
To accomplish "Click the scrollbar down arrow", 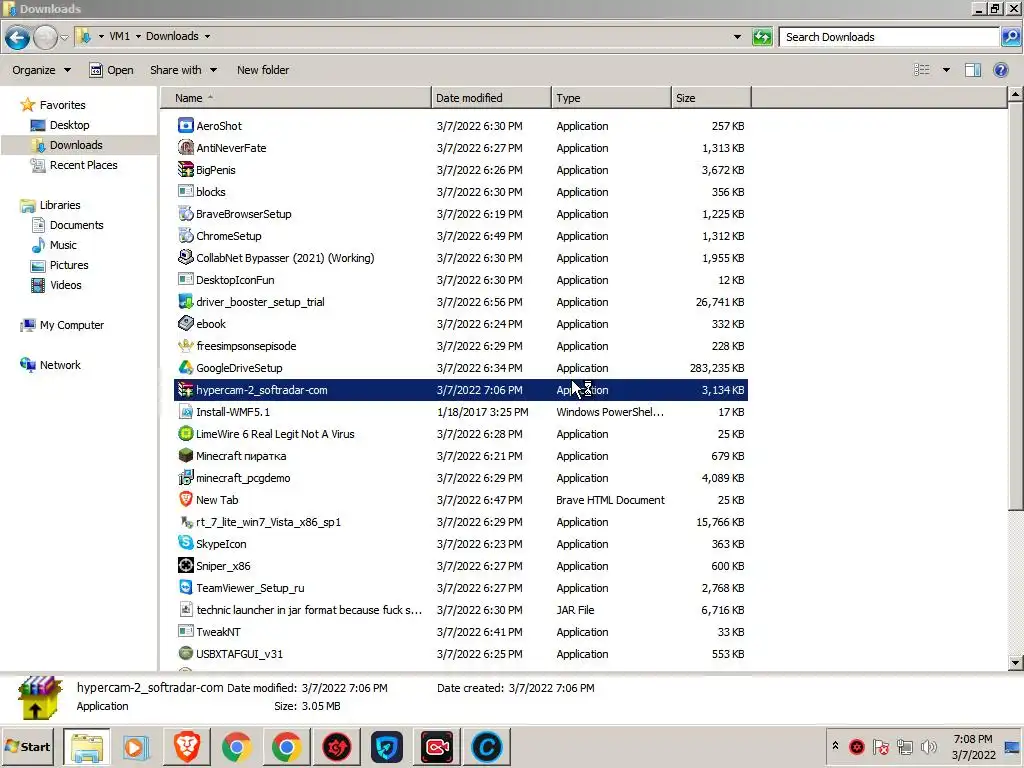I will pos(1015,663).
